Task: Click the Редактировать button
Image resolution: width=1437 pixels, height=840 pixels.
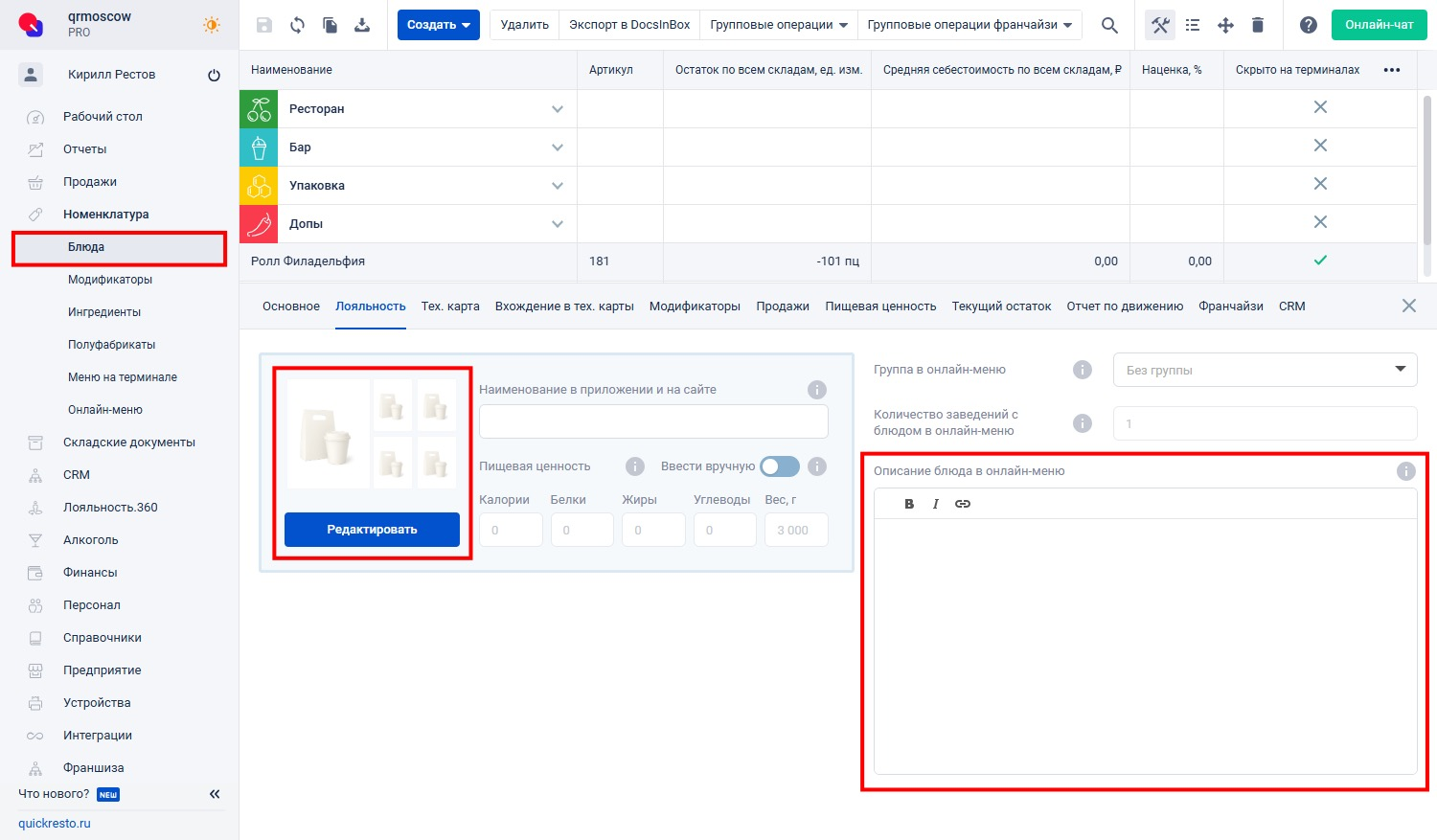Action: point(371,529)
